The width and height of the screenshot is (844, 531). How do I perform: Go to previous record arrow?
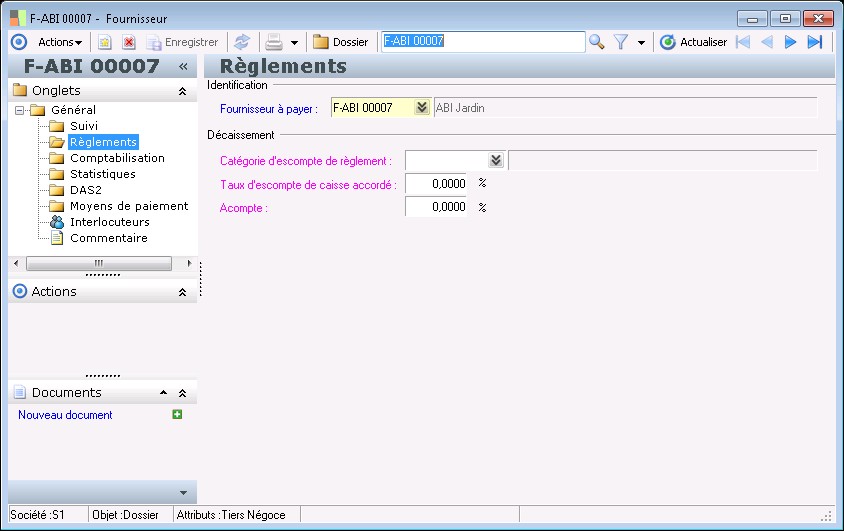click(767, 42)
